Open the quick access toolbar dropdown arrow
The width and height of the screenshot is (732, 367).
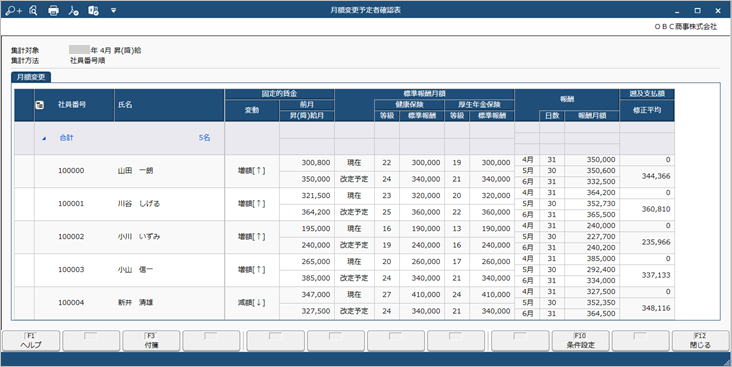tap(113, 10)
